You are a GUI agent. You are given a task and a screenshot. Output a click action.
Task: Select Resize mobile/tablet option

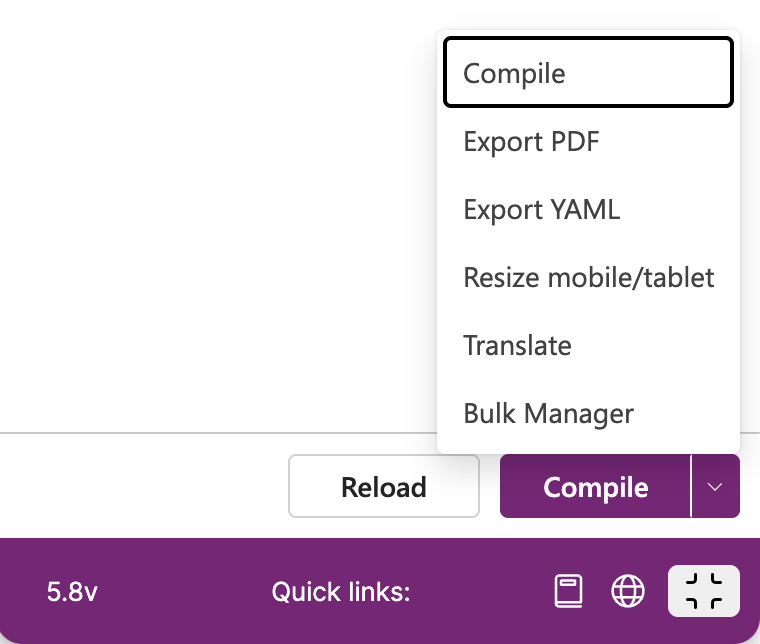point(588,277)
